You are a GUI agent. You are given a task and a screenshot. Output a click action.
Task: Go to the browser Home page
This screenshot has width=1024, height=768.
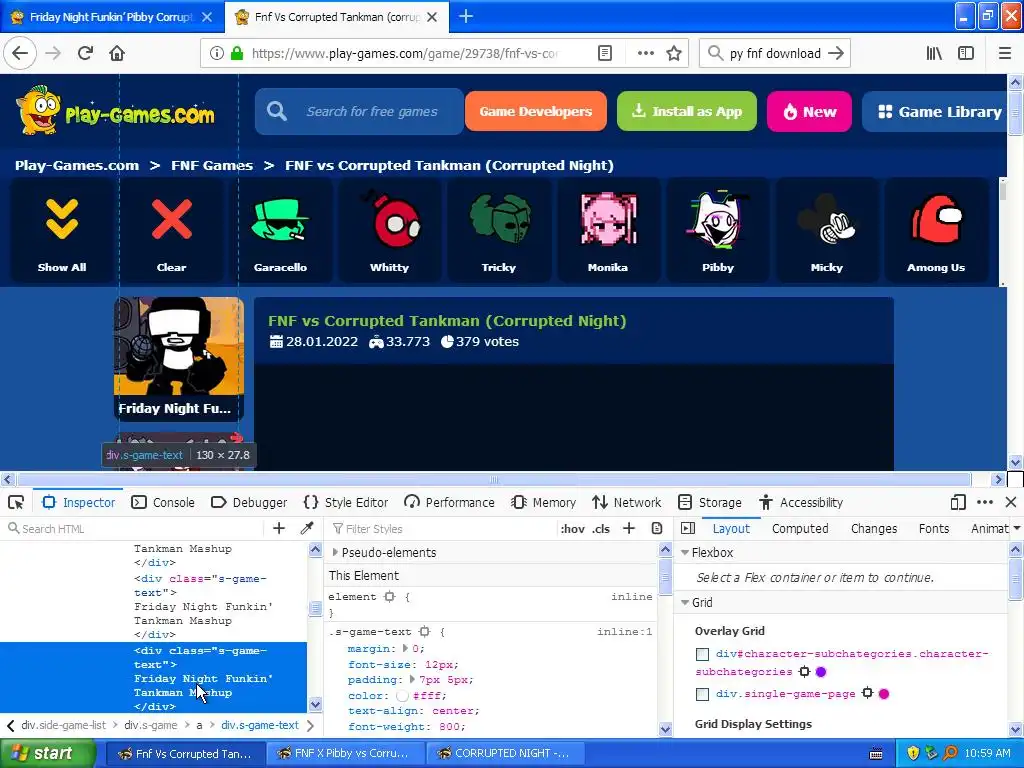click(x=117, y=53)
